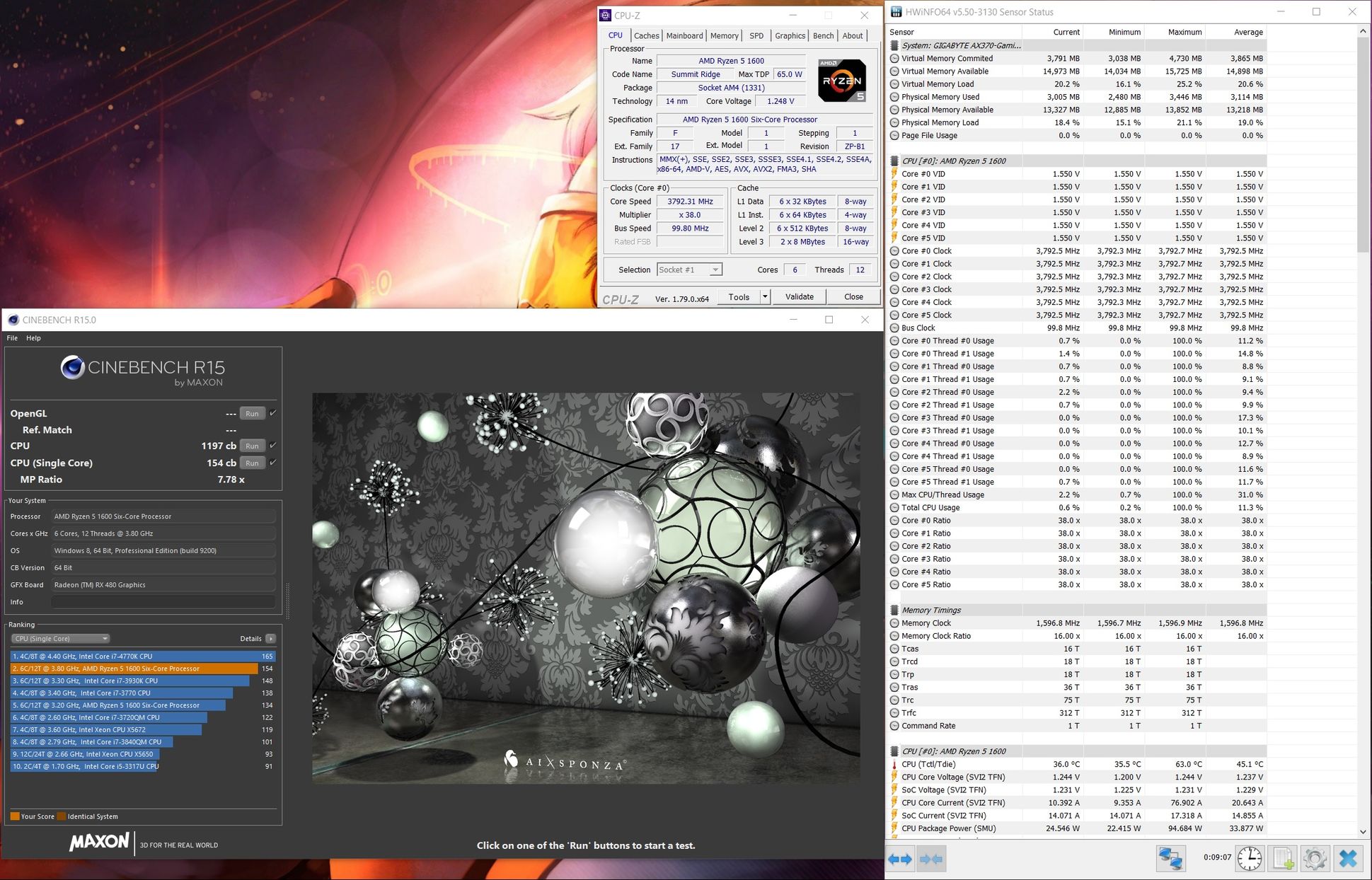This screenshot has width=1372, height=880.
Task: Open CPU-Z Socket #1 selection dropdown
Action: 688,270
